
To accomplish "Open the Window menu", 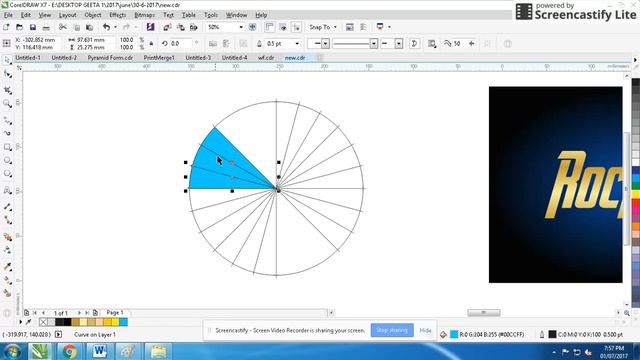I will pyautogui.click(x=236, y=15).
